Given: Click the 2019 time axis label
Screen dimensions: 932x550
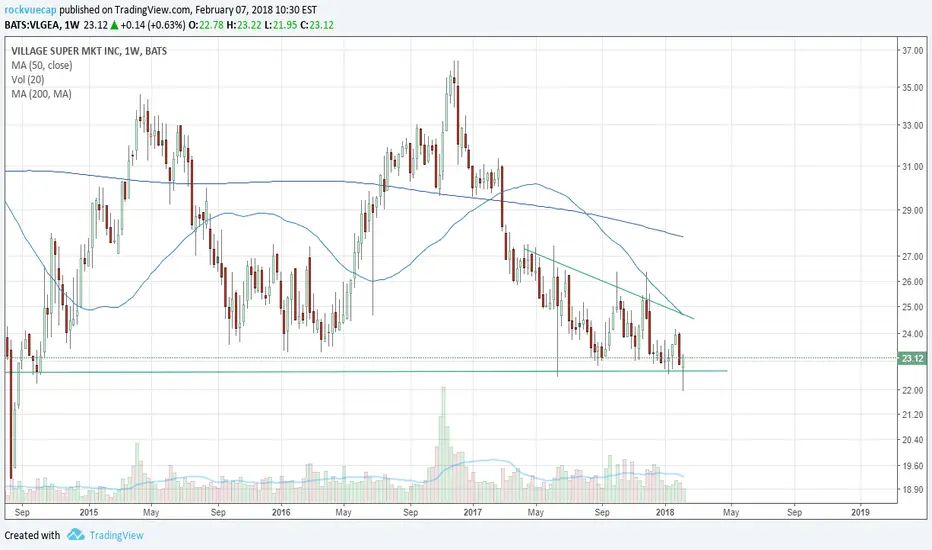Looking at the screenshot, I should 860,512.
